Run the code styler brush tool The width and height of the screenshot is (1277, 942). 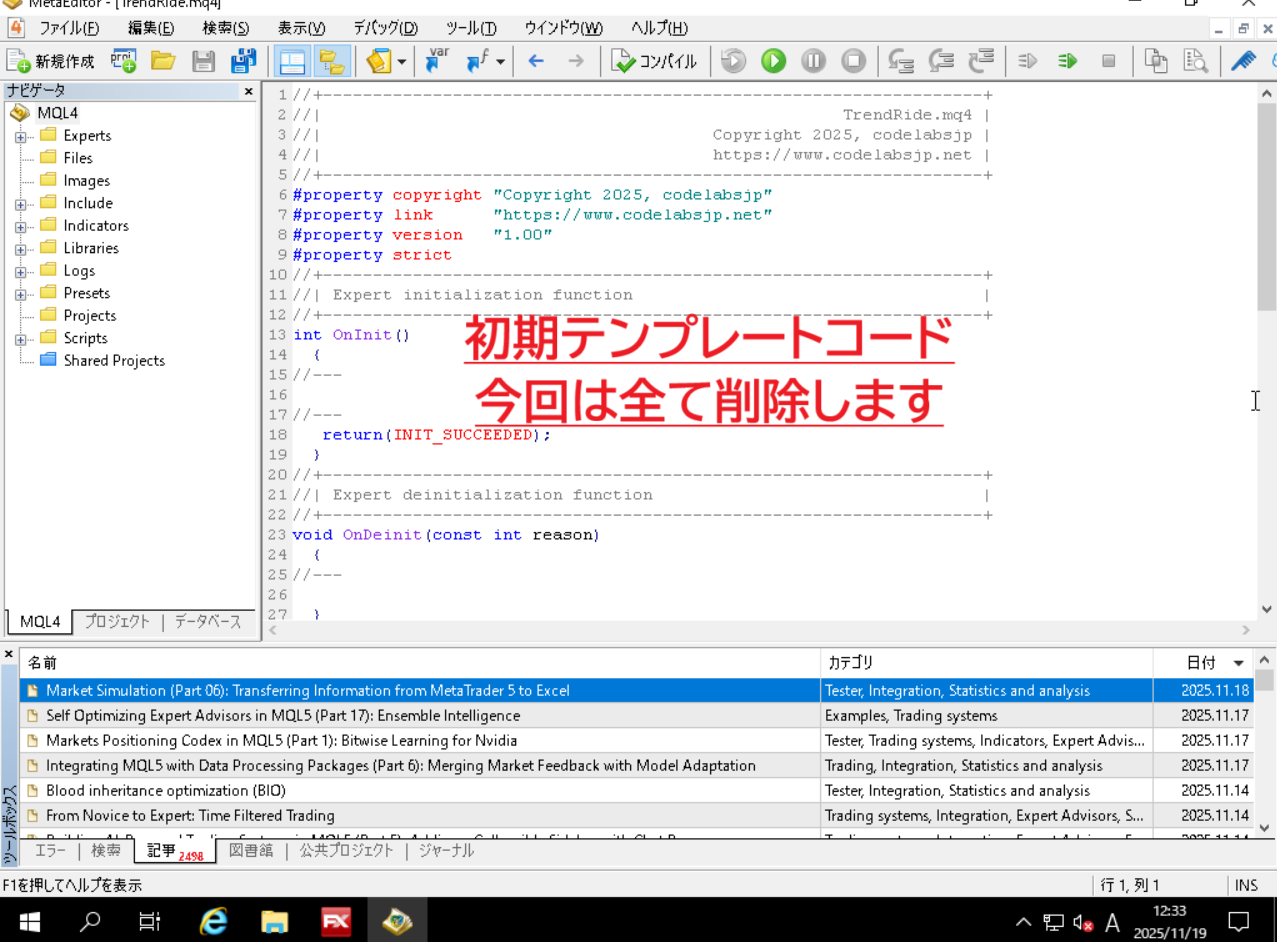(x=1244, y=61)
